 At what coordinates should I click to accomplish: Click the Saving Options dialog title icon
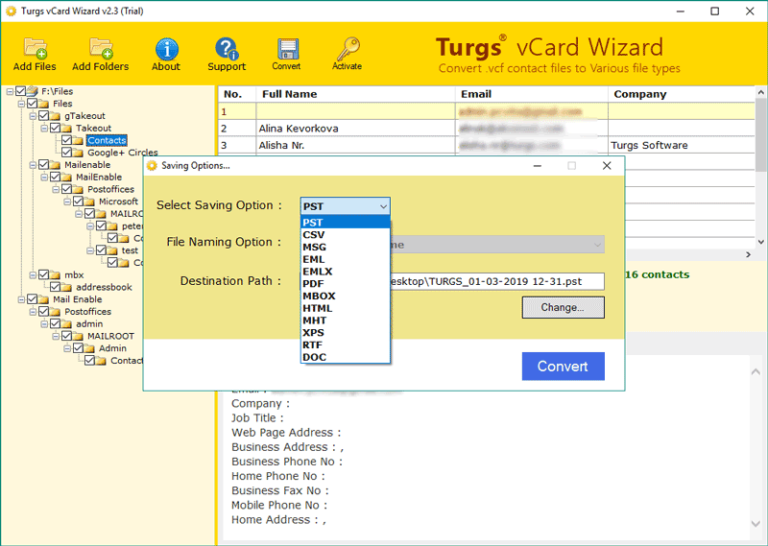click(x=152, y=166)
